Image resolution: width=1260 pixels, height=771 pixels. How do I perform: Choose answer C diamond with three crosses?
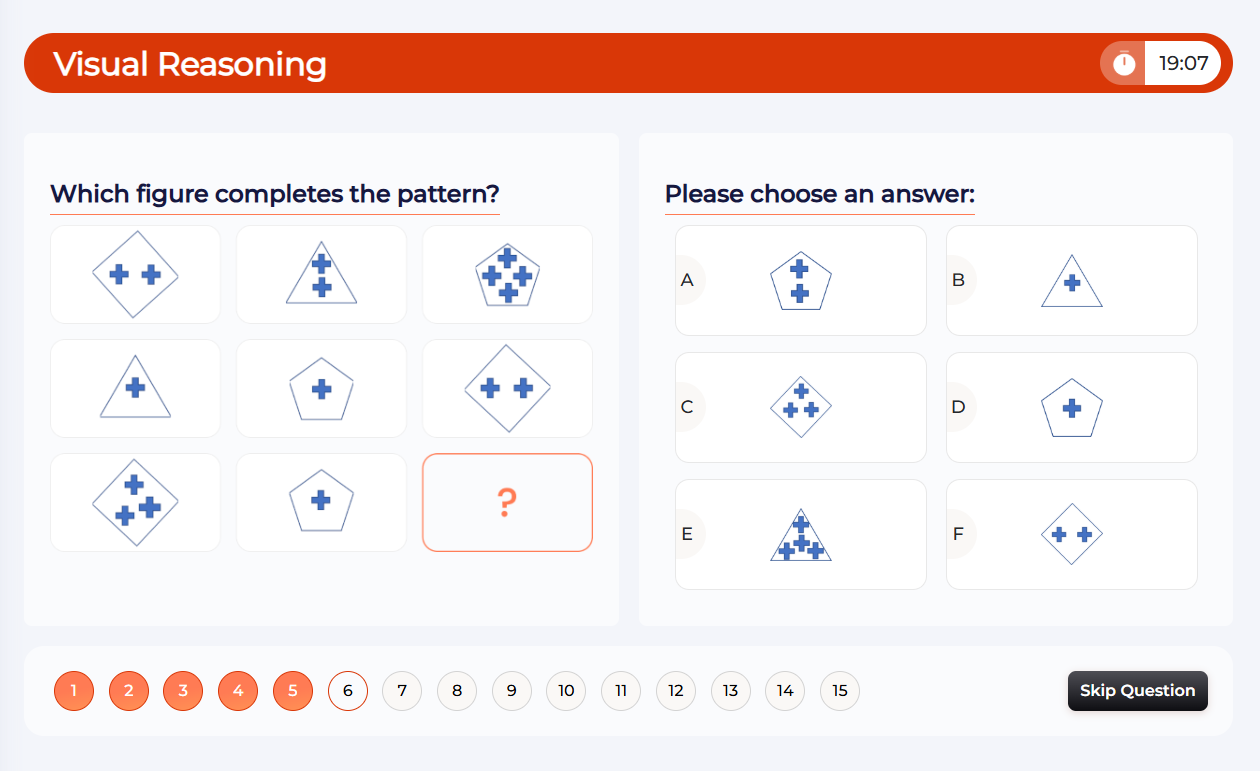tap(801, 408)
